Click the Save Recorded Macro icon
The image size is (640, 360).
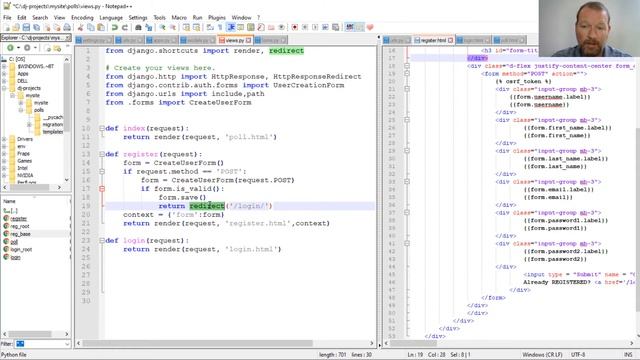[x=336, y=27]
